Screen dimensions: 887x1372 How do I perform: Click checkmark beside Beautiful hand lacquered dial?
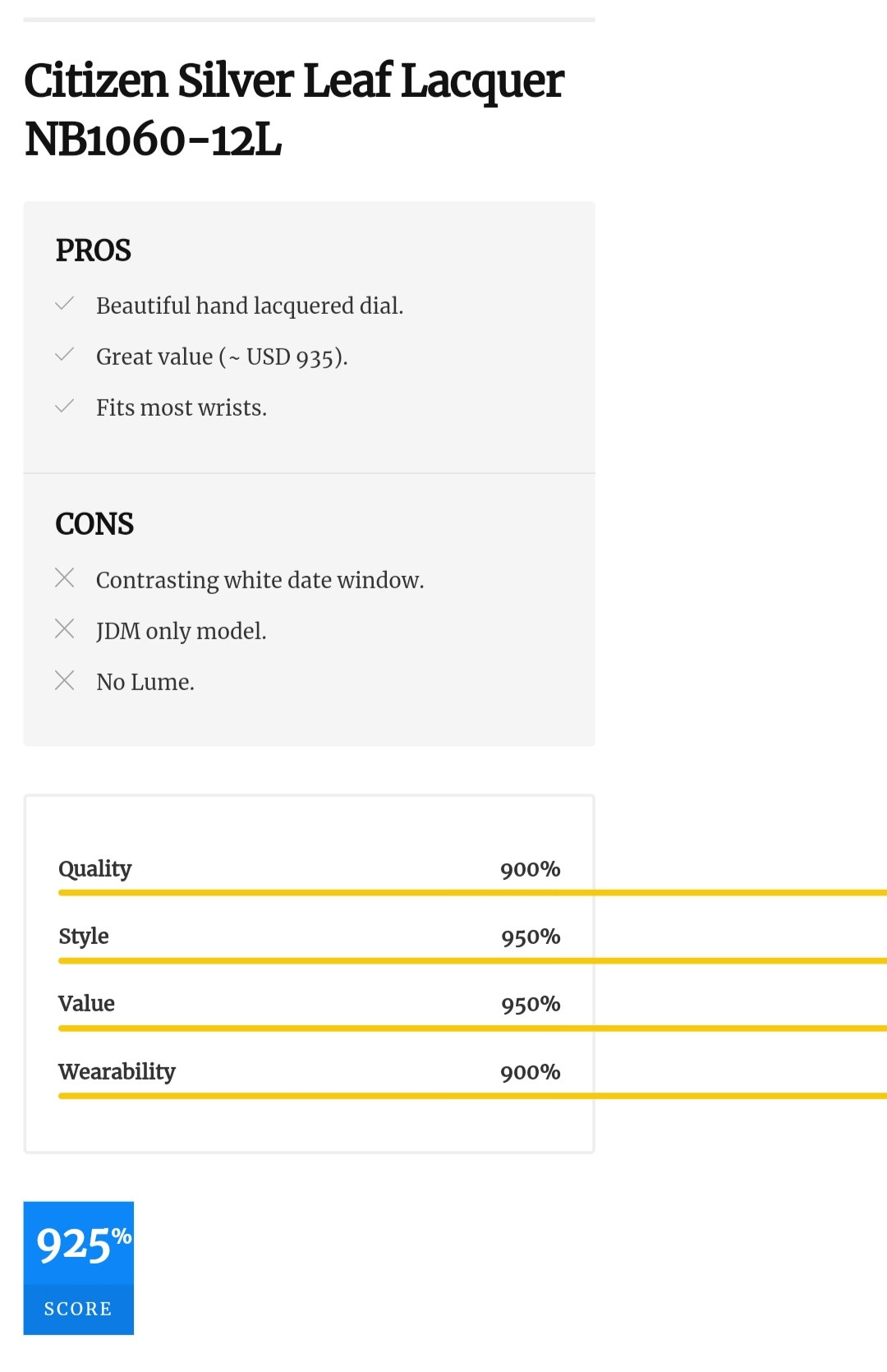pos(65,304)
